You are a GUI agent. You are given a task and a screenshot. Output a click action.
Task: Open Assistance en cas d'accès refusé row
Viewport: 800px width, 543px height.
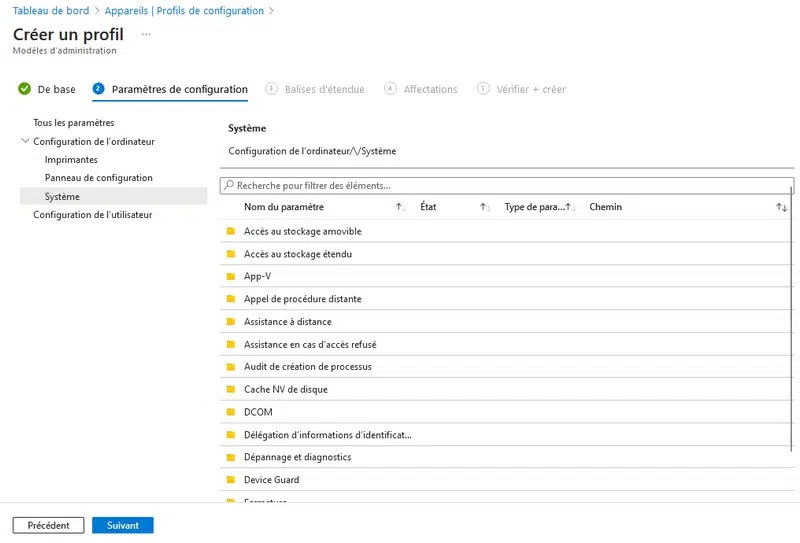(x=507, y=344)
